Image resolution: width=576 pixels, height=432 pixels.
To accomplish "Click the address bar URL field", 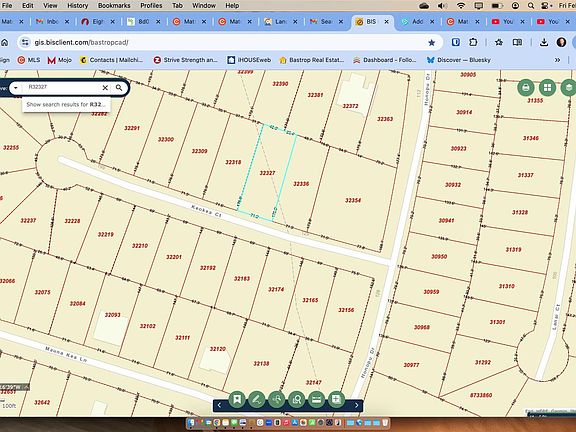I will tap(228, 43).
